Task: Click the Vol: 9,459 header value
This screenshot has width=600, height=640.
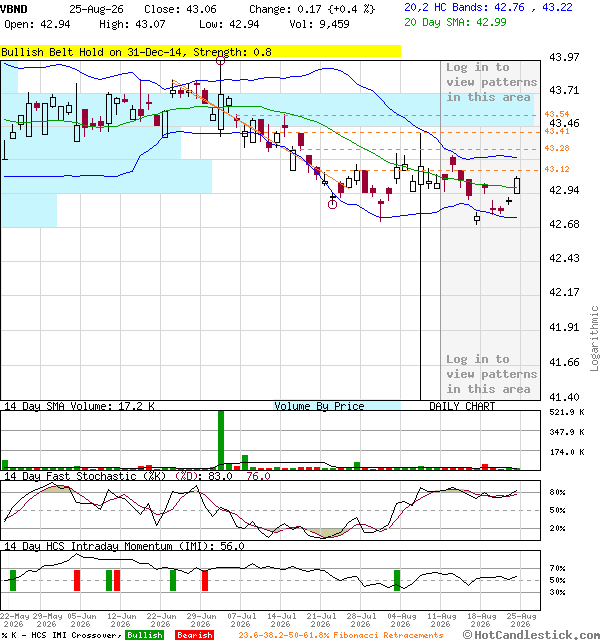Action: coord(319,24)
